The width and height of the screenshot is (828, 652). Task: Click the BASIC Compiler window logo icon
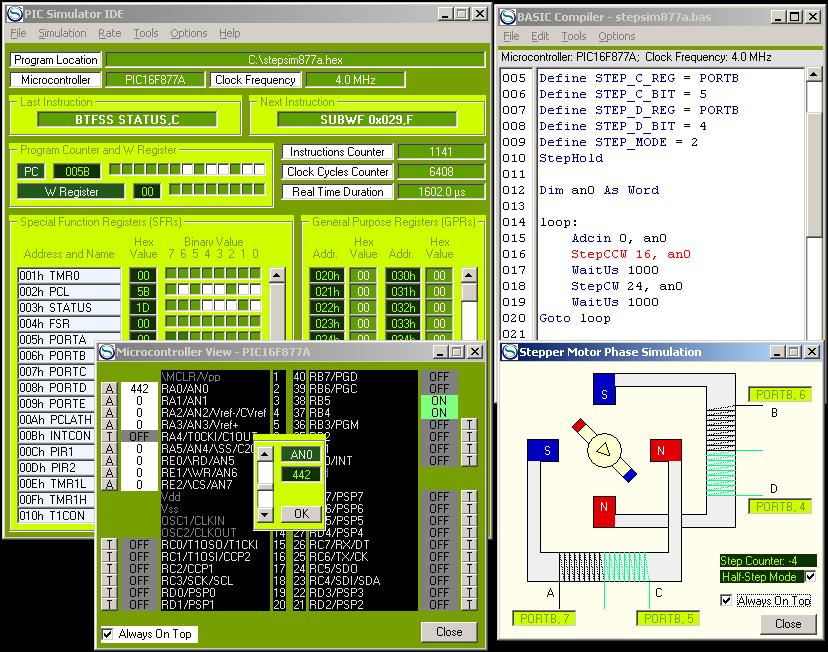point(507,17)
